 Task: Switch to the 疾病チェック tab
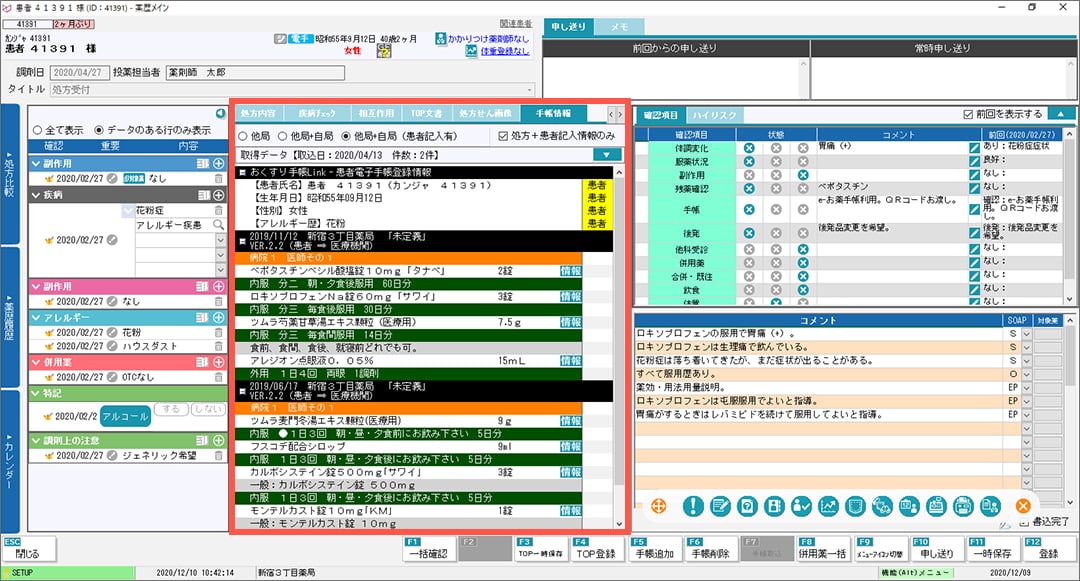pos(317,114)
